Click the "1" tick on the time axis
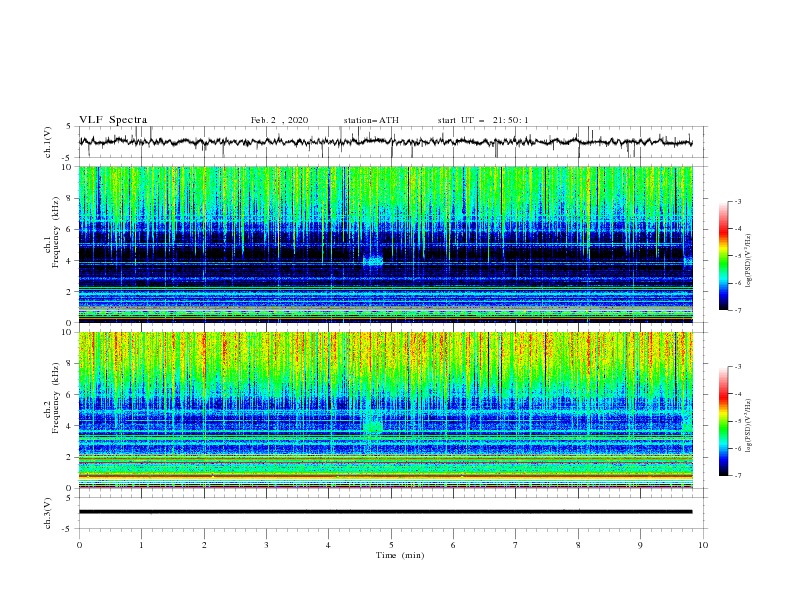Image resolution: width=792 pixels, height=612 pixels. coord(141,545)
